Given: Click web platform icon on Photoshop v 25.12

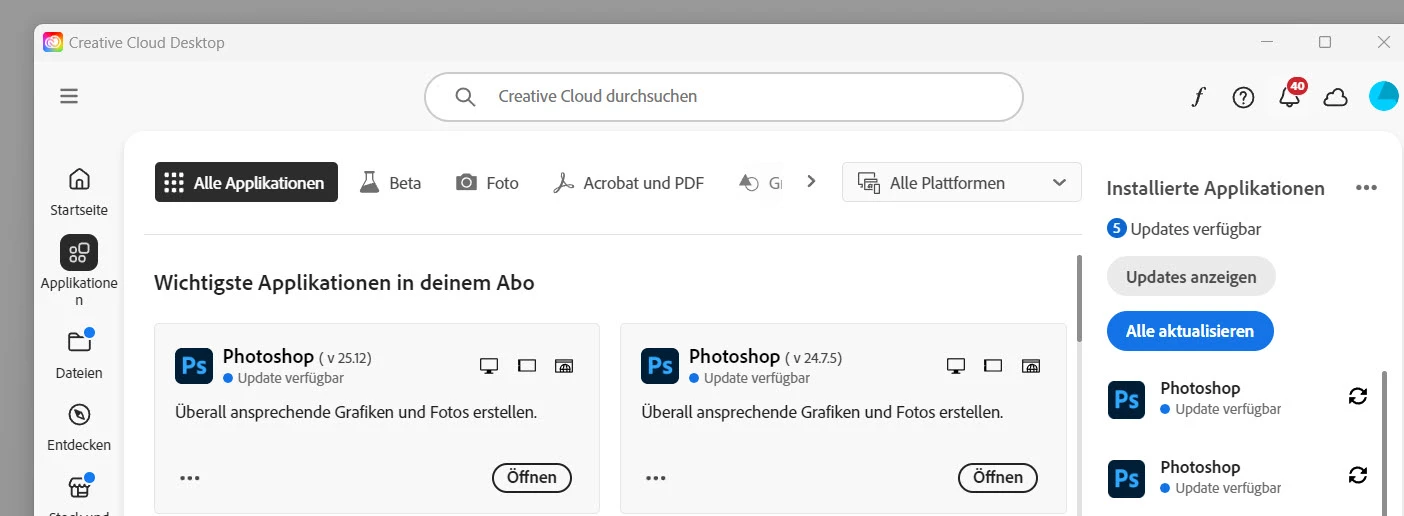Looking at the screenshot, I should coord(565,366).
